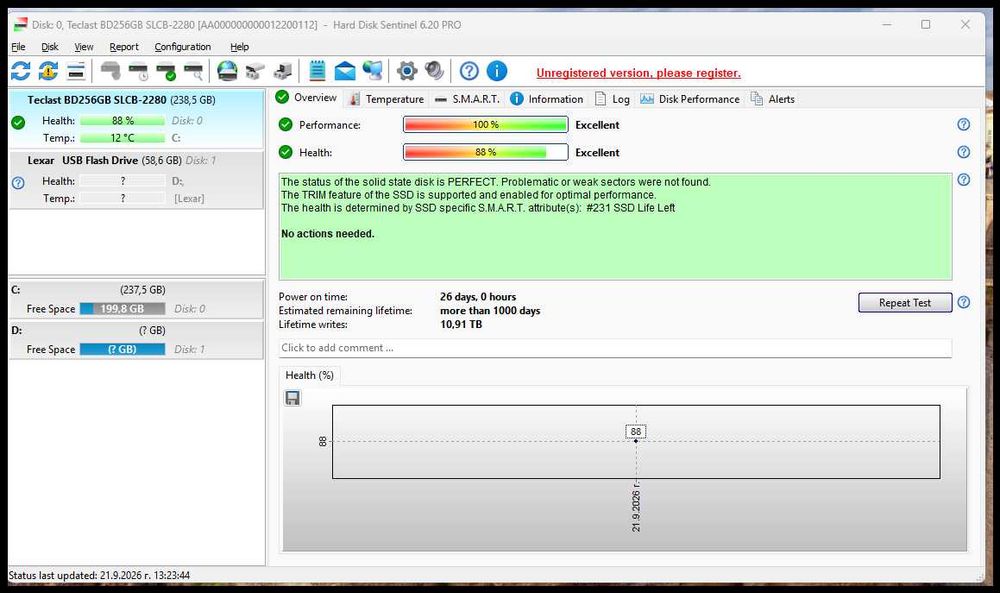
Task: Click the (? GB) free space bar for D:
Action: [122, 349]
